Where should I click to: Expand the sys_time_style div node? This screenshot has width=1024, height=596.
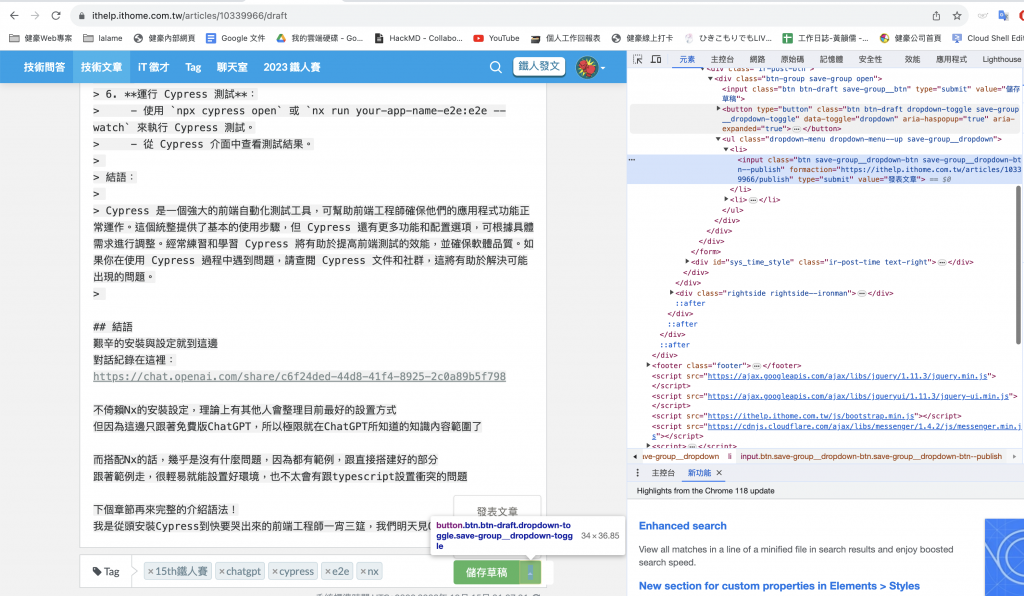[686, 262]
